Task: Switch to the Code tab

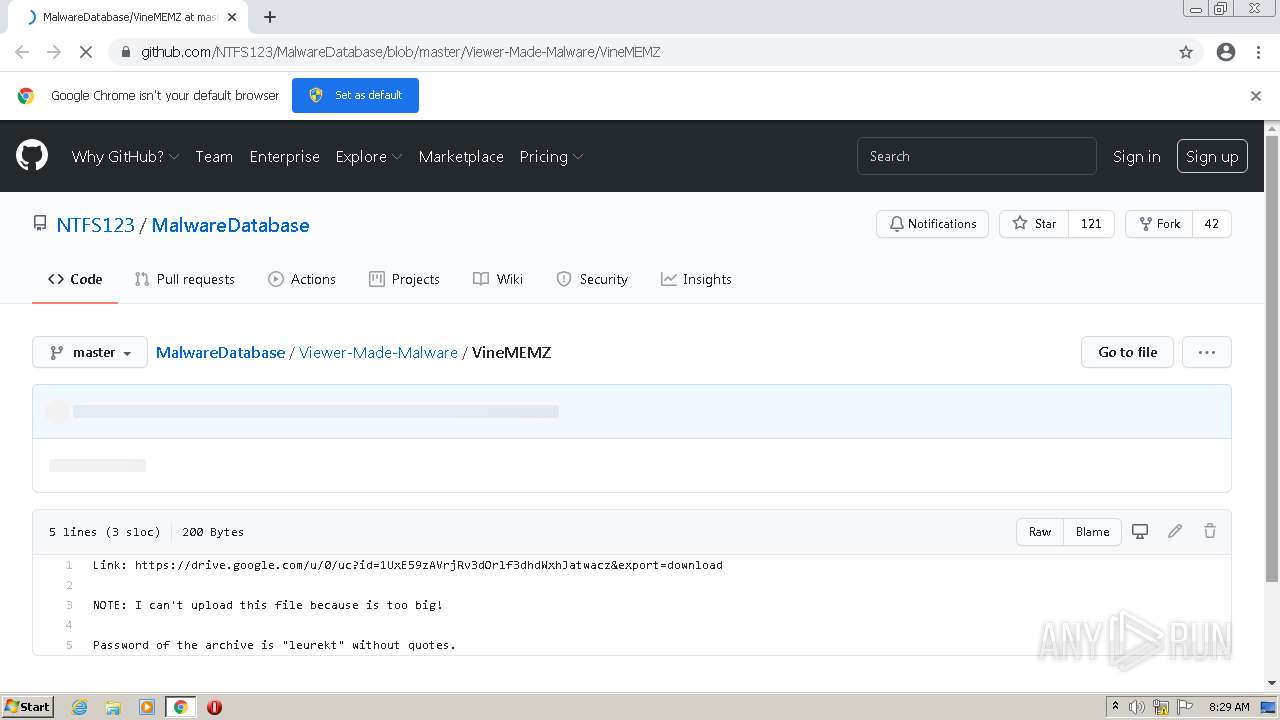Action: (x=75, y=279)
